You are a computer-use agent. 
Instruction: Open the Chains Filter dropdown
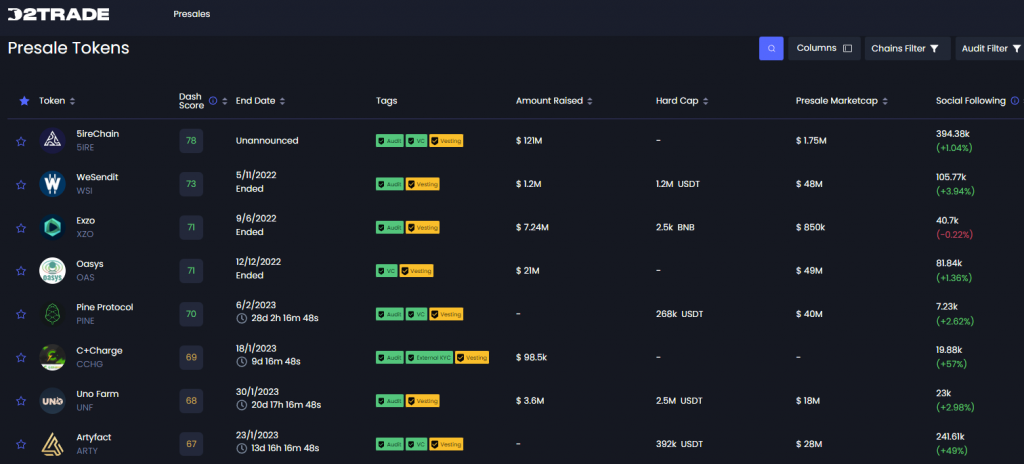[x=907, y=48]
